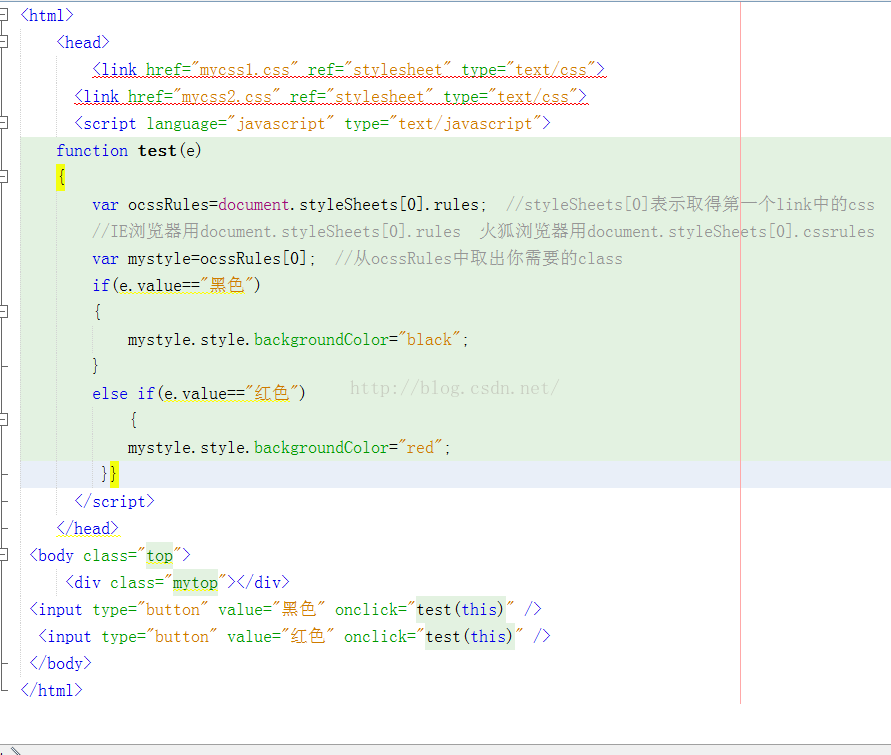Screen dimensions: 891x755
Task: Click the yellow highlighted closing brace
Action: click(x=114, y=473)
